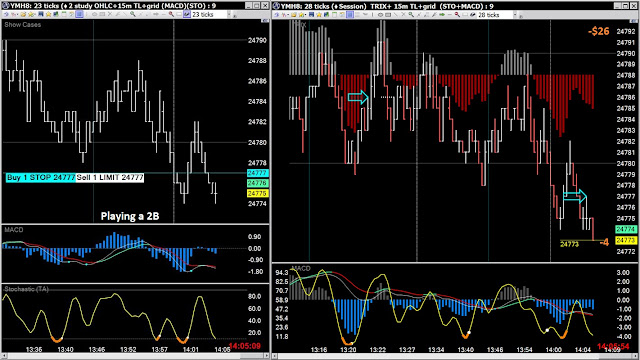Choose ellipse drawing tool in 23 ticks window
The height and width of the screenshot is (360, 640).
click(x=94, y=14)
